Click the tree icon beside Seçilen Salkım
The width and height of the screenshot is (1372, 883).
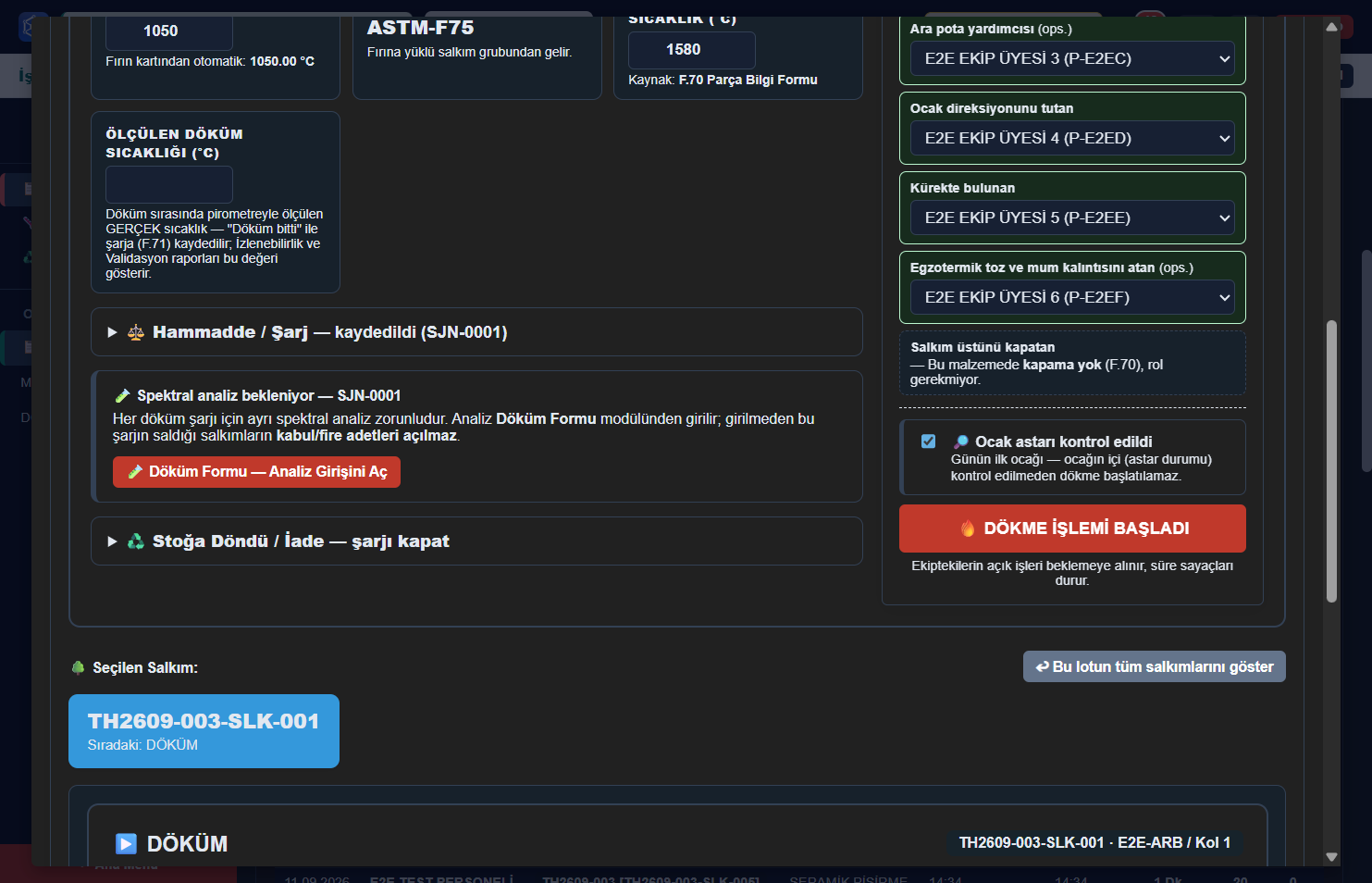79,667
